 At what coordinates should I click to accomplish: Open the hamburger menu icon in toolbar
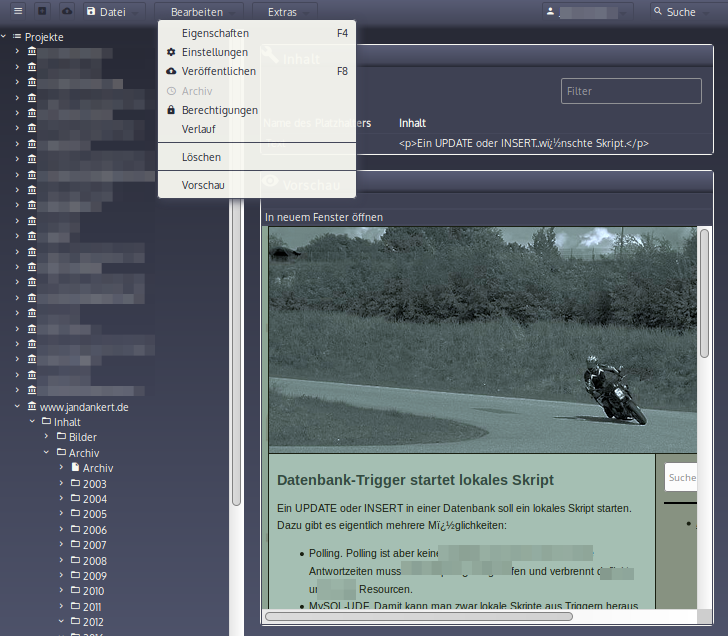[x=18, y=11]
